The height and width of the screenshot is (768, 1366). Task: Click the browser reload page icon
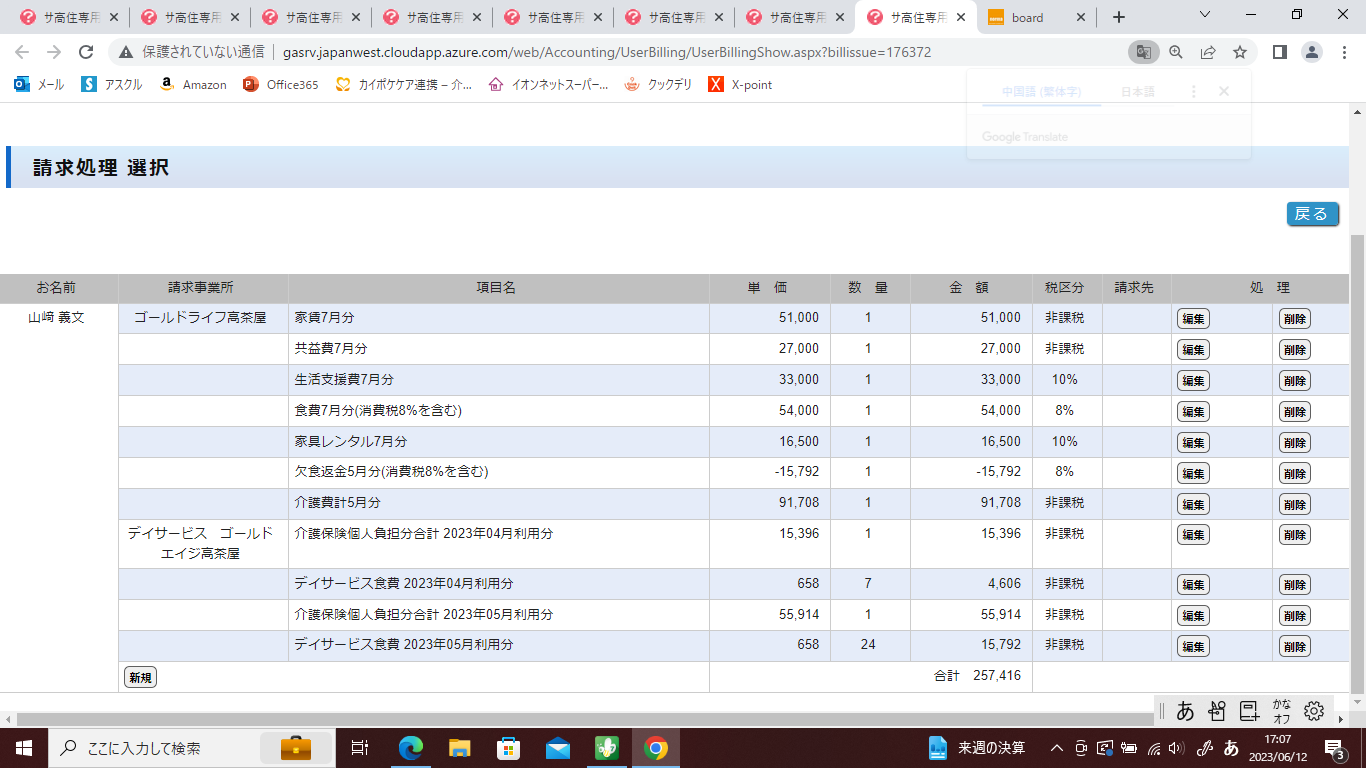[86, 52]
